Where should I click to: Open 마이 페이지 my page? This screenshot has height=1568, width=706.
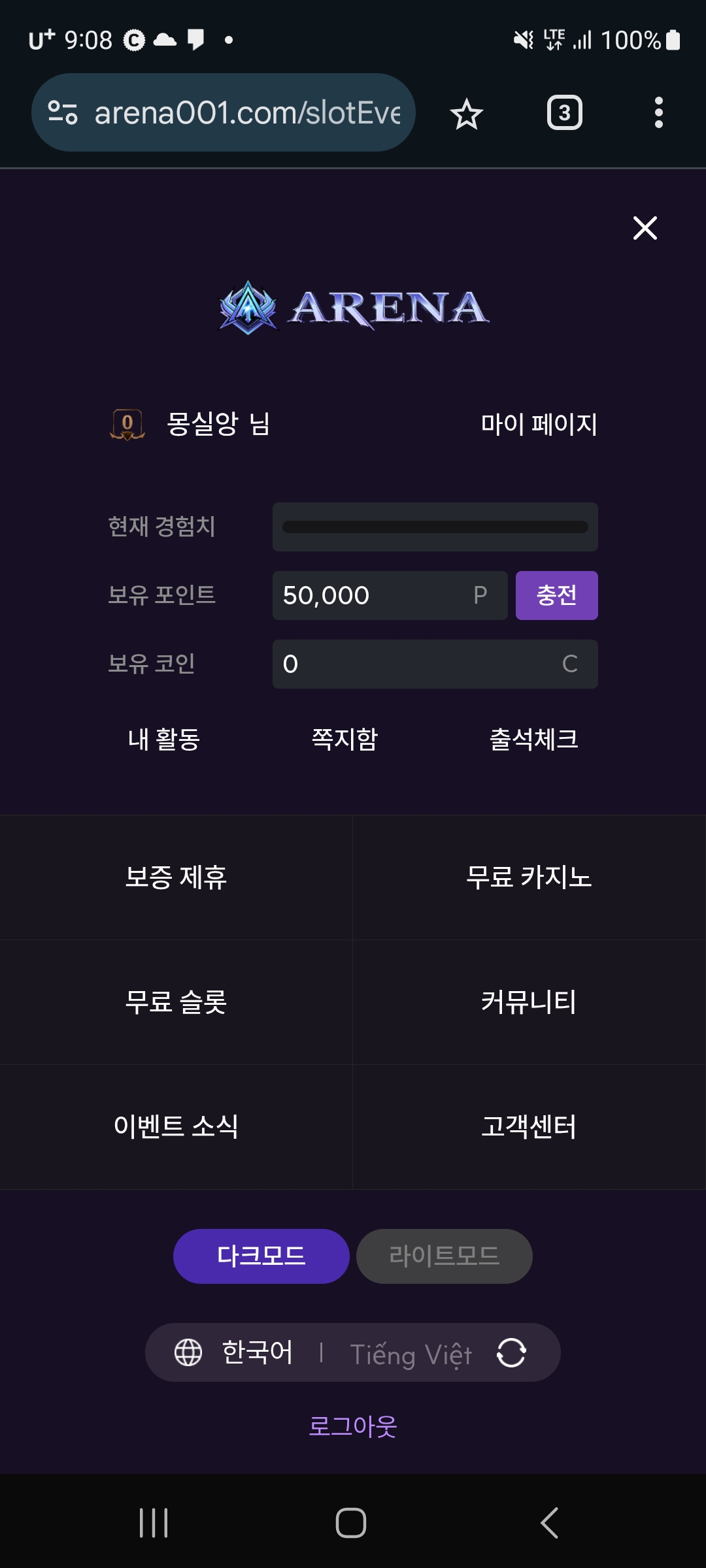coord(539,425)
